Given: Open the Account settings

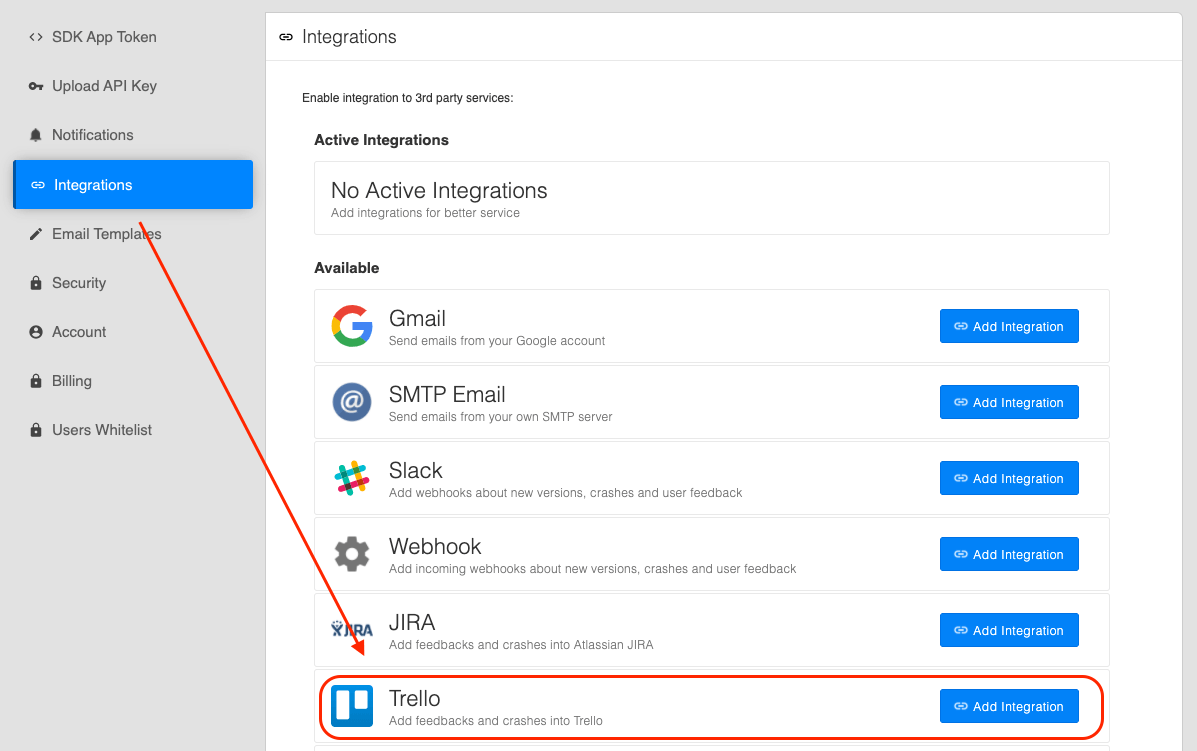Looking at the screenshot, I should coord(77,331).
